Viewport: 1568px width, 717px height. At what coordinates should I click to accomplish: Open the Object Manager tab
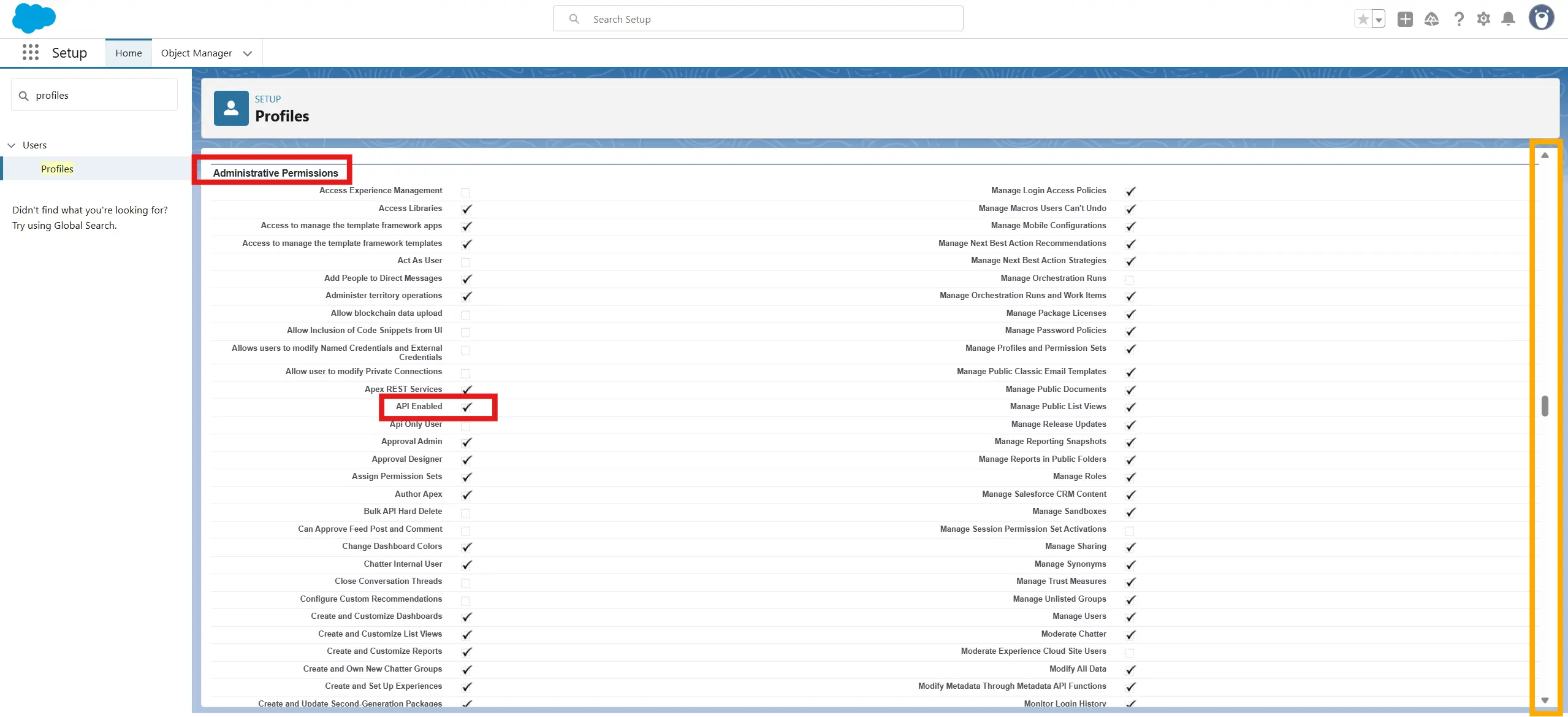(x=196, y=53)
